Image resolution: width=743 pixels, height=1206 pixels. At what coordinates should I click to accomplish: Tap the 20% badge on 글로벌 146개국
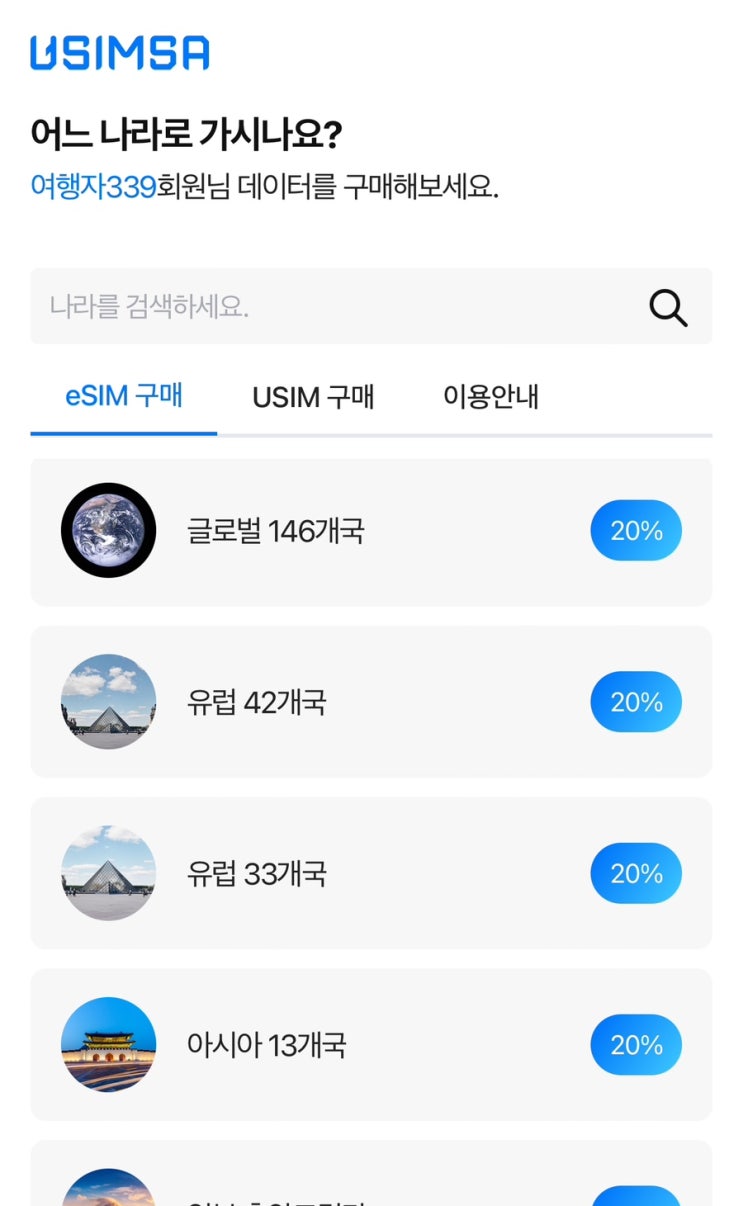click(636, 530)
